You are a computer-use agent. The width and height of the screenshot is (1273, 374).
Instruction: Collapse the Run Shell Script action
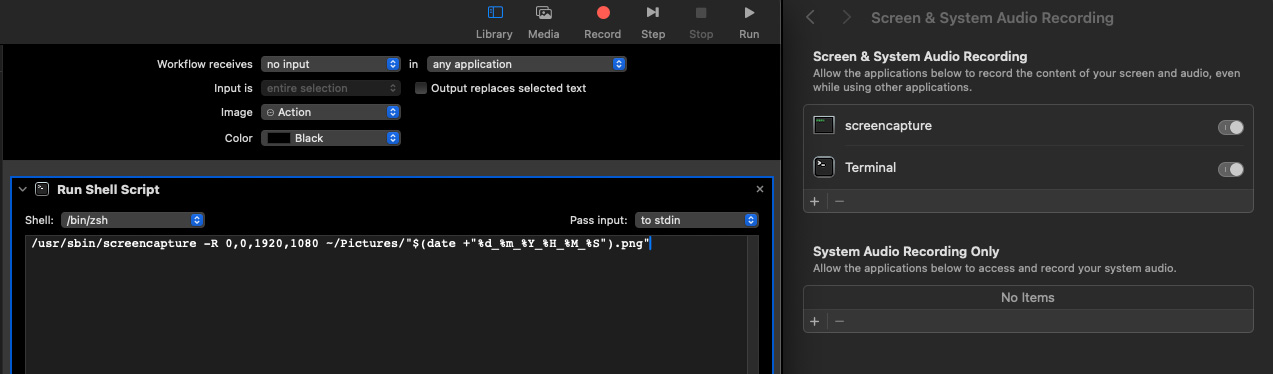coord(22,189)
